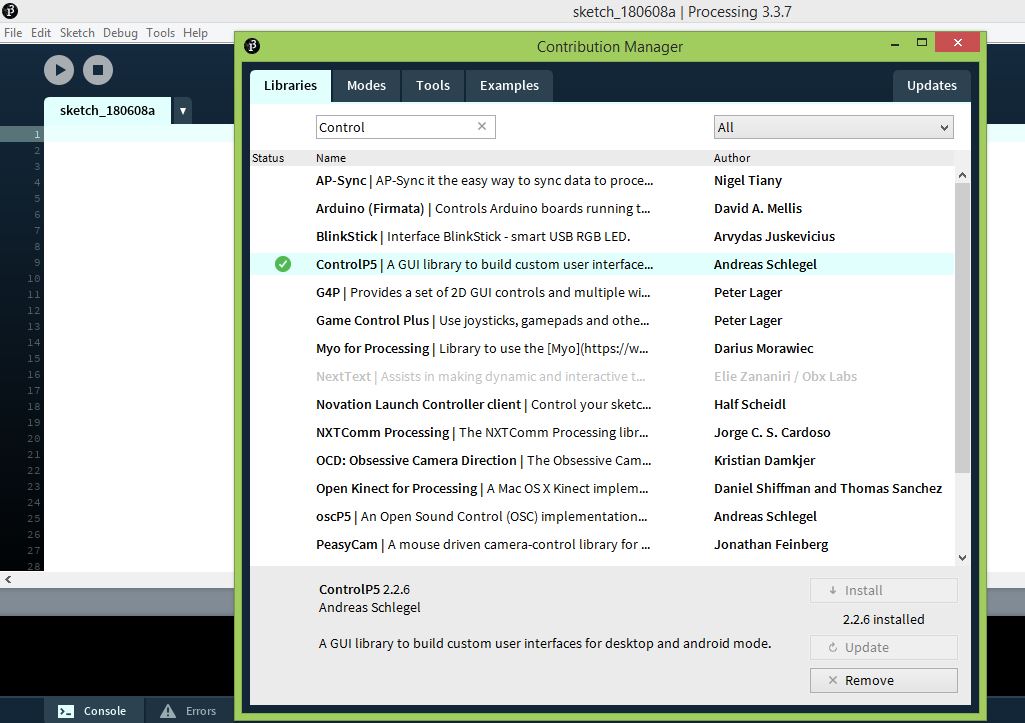Open the Debug menu
Screen dimensions: 1025x723
click(x=120, y=33)
